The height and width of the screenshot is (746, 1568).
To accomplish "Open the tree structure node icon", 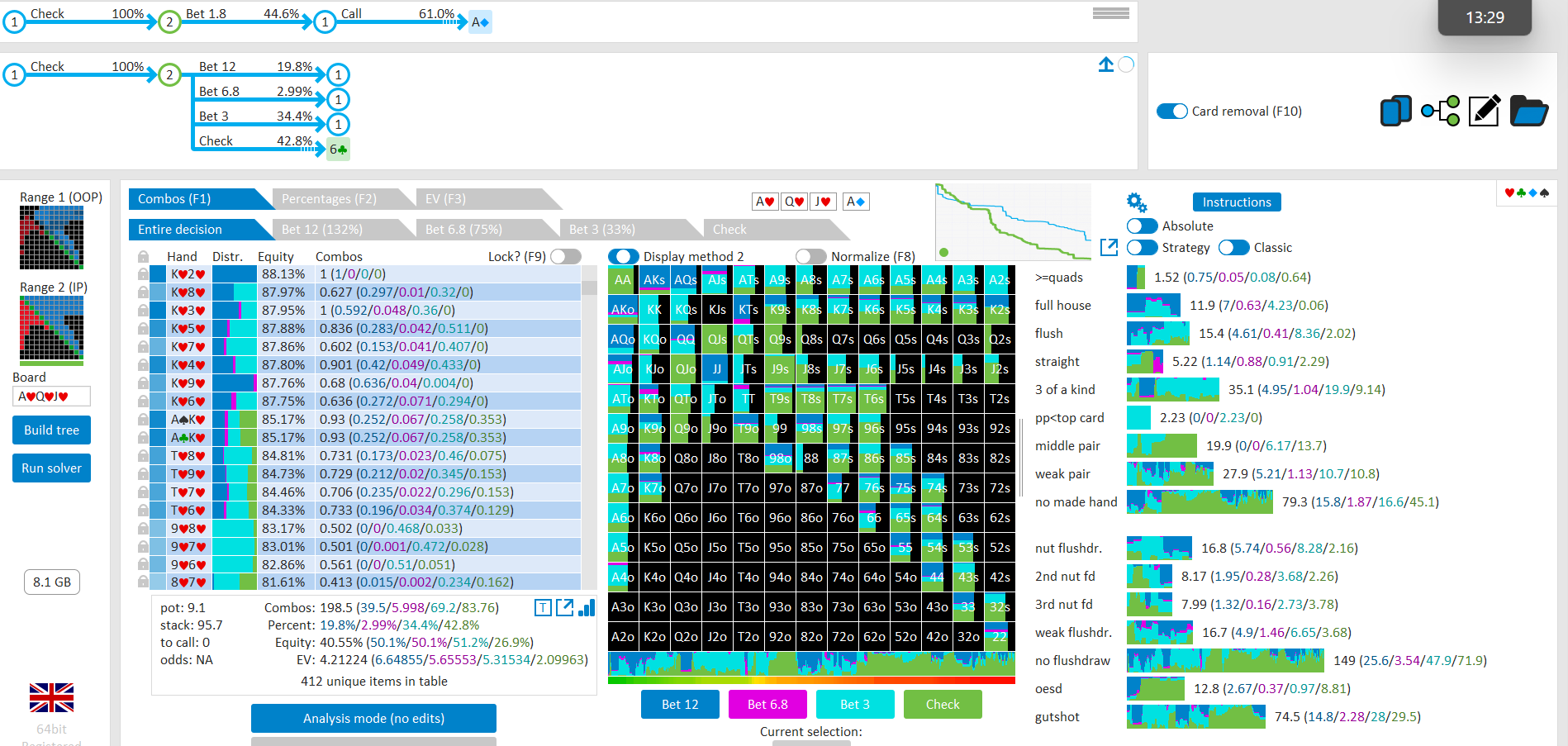I will (1441, 111).
